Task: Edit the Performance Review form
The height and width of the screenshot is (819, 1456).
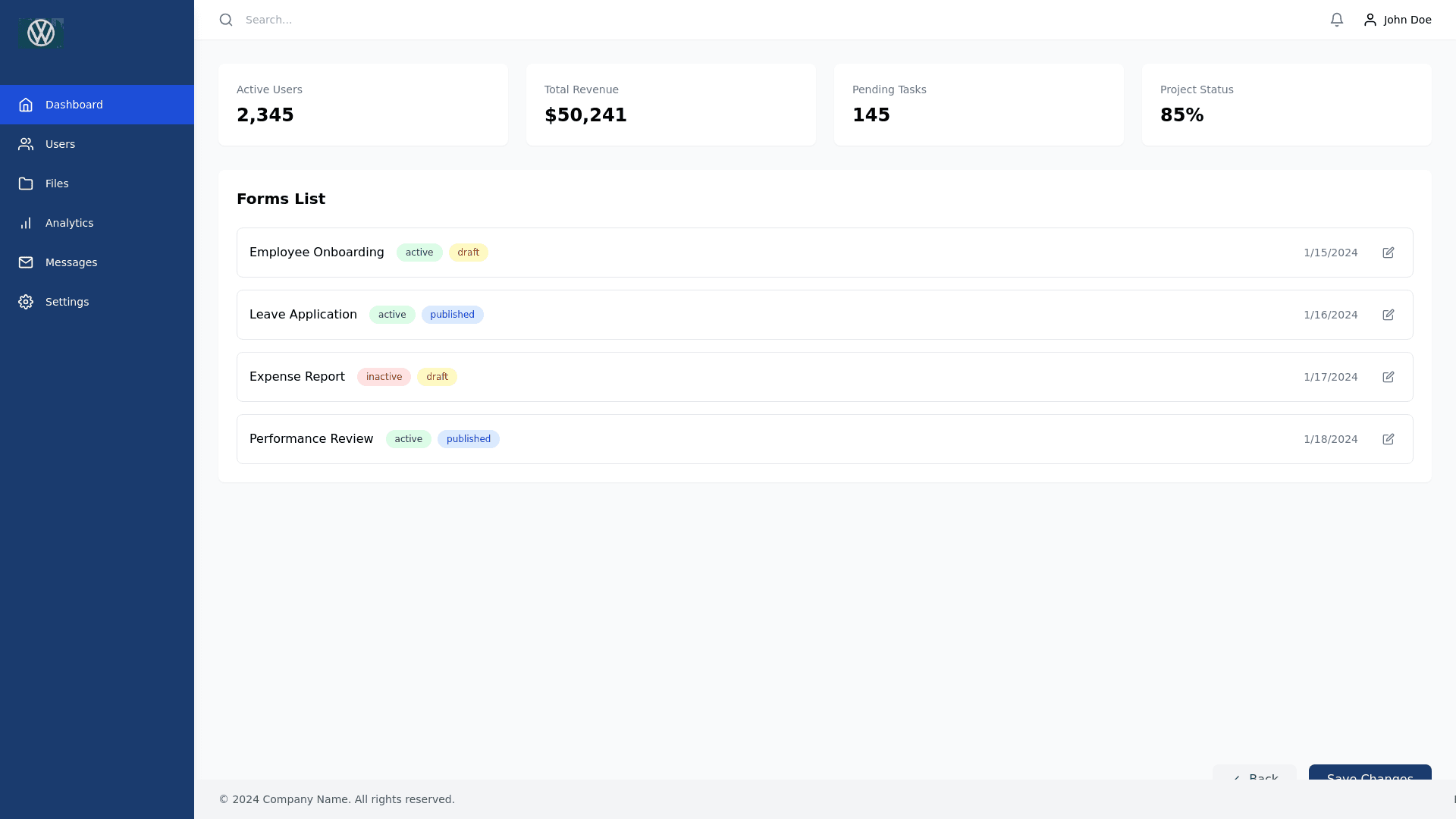Action: 1389,439
